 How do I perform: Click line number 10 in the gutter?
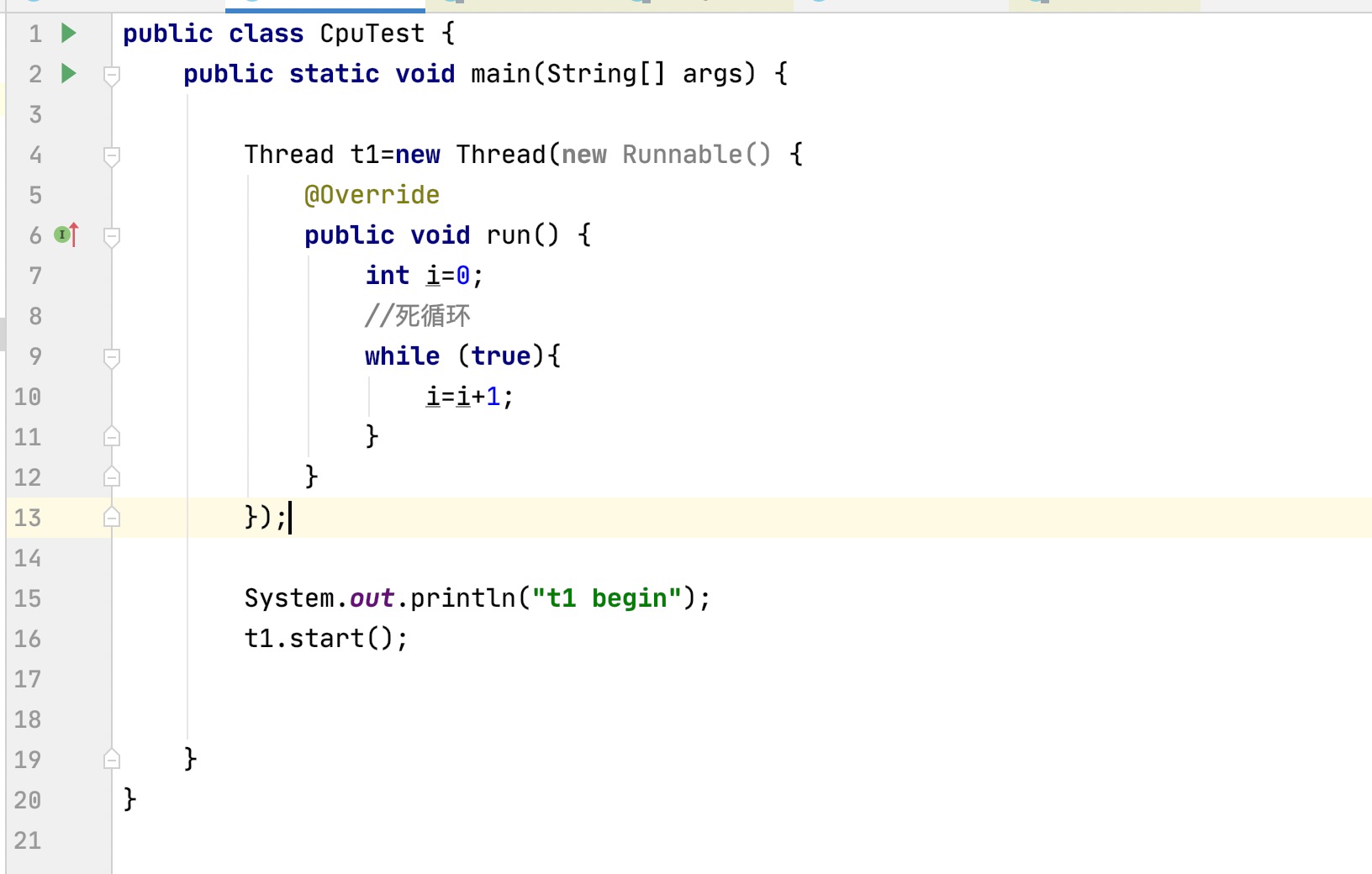point(28,397)
